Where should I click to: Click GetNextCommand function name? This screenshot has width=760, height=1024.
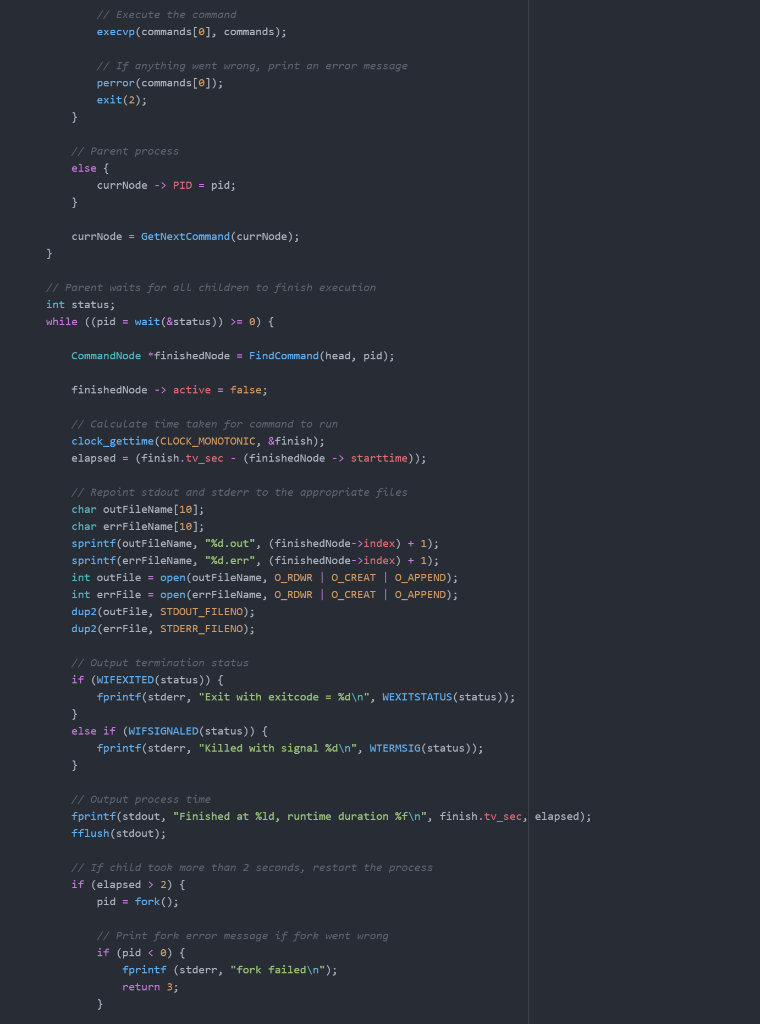pos(185,236)
